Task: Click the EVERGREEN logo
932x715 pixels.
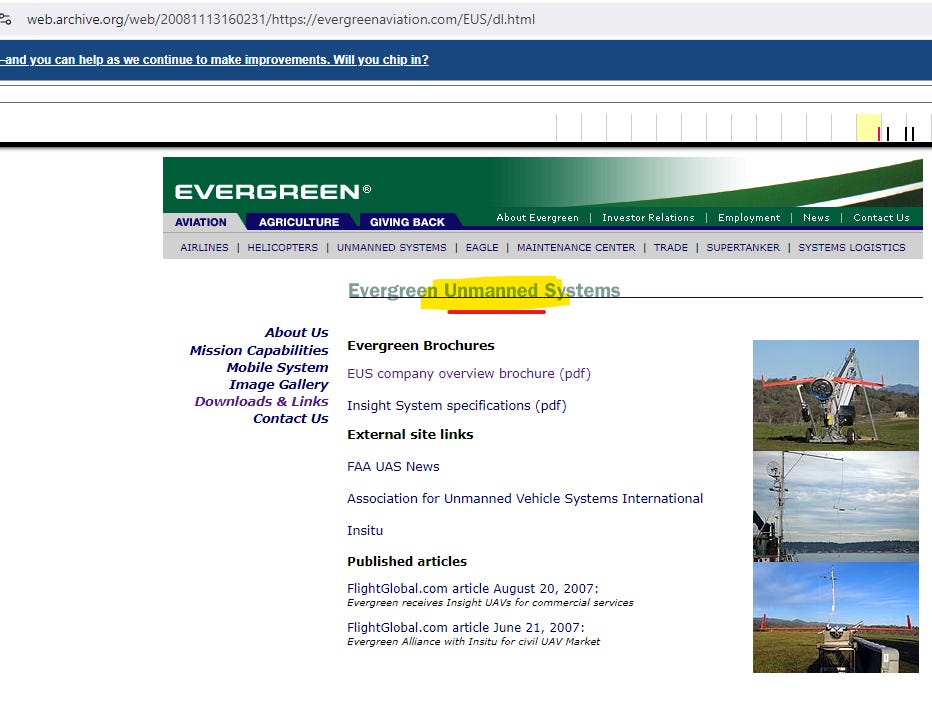Action: point(273,191)
